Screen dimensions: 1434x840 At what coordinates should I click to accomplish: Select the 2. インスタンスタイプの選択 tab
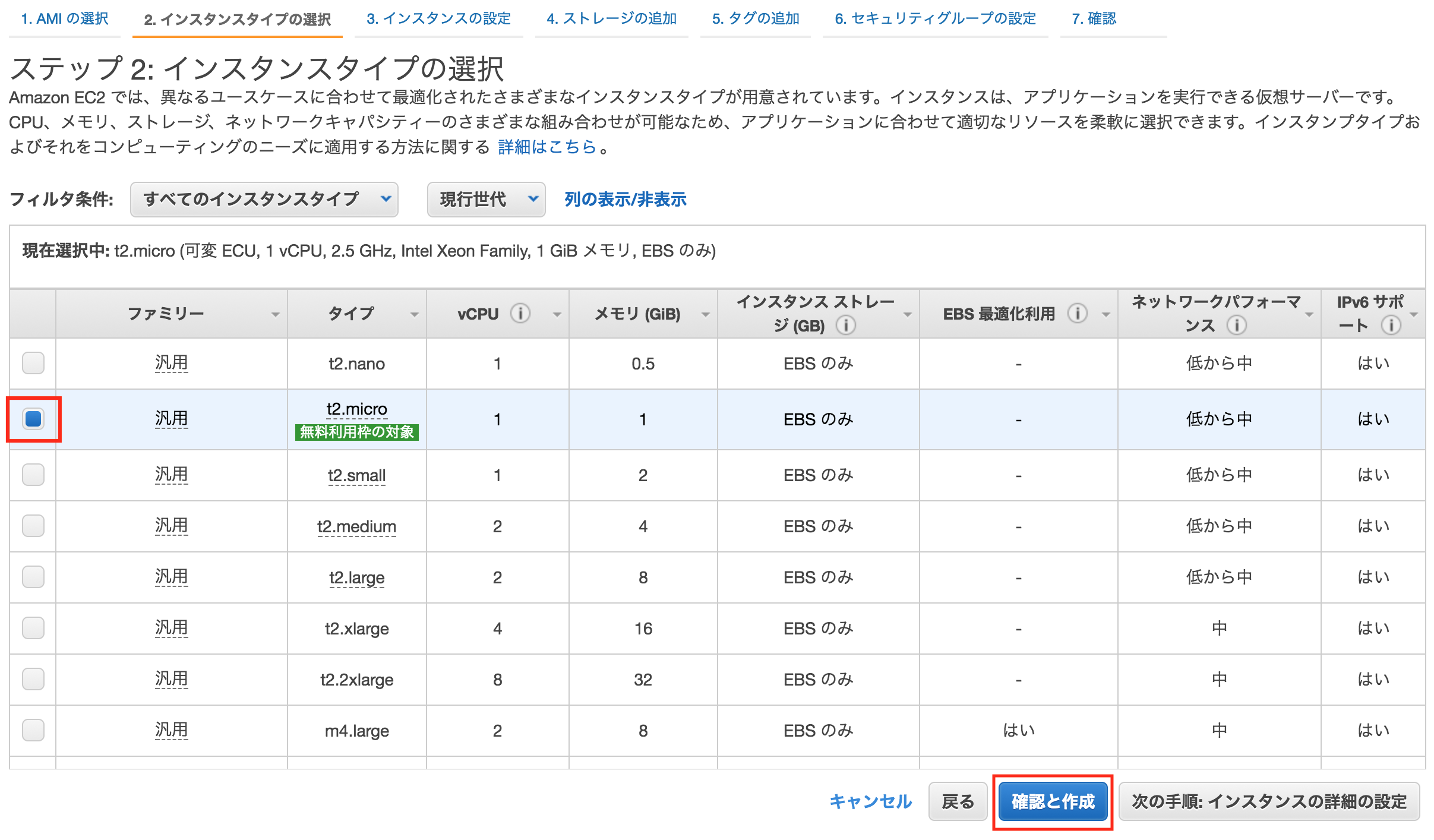[238, 19]
